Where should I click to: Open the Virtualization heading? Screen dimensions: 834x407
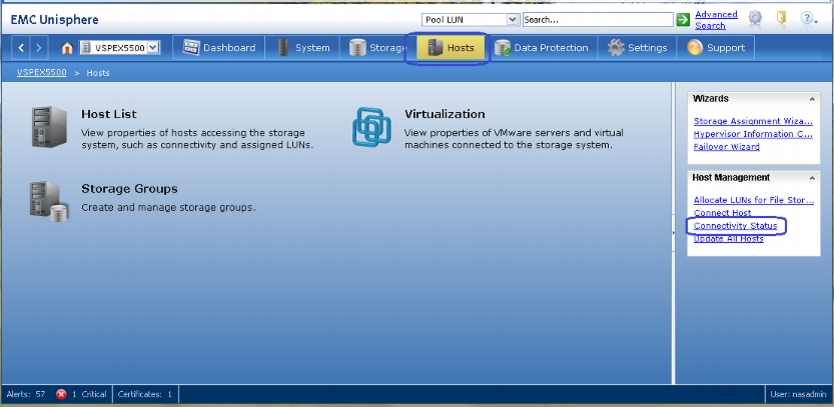(x=445, y=114)
